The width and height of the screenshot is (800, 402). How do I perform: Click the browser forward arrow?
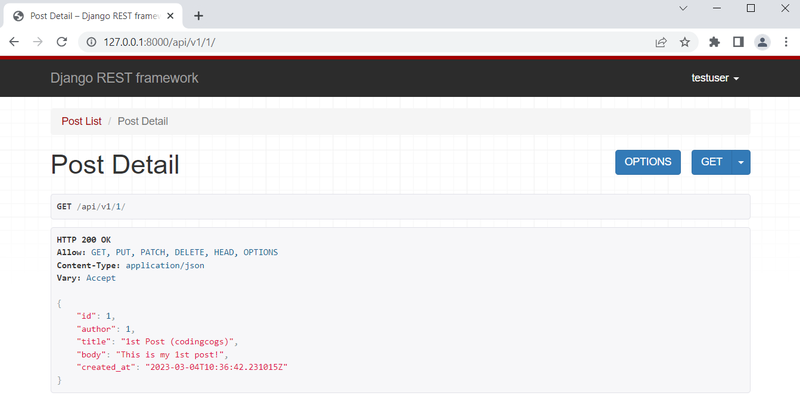[38, 42]
